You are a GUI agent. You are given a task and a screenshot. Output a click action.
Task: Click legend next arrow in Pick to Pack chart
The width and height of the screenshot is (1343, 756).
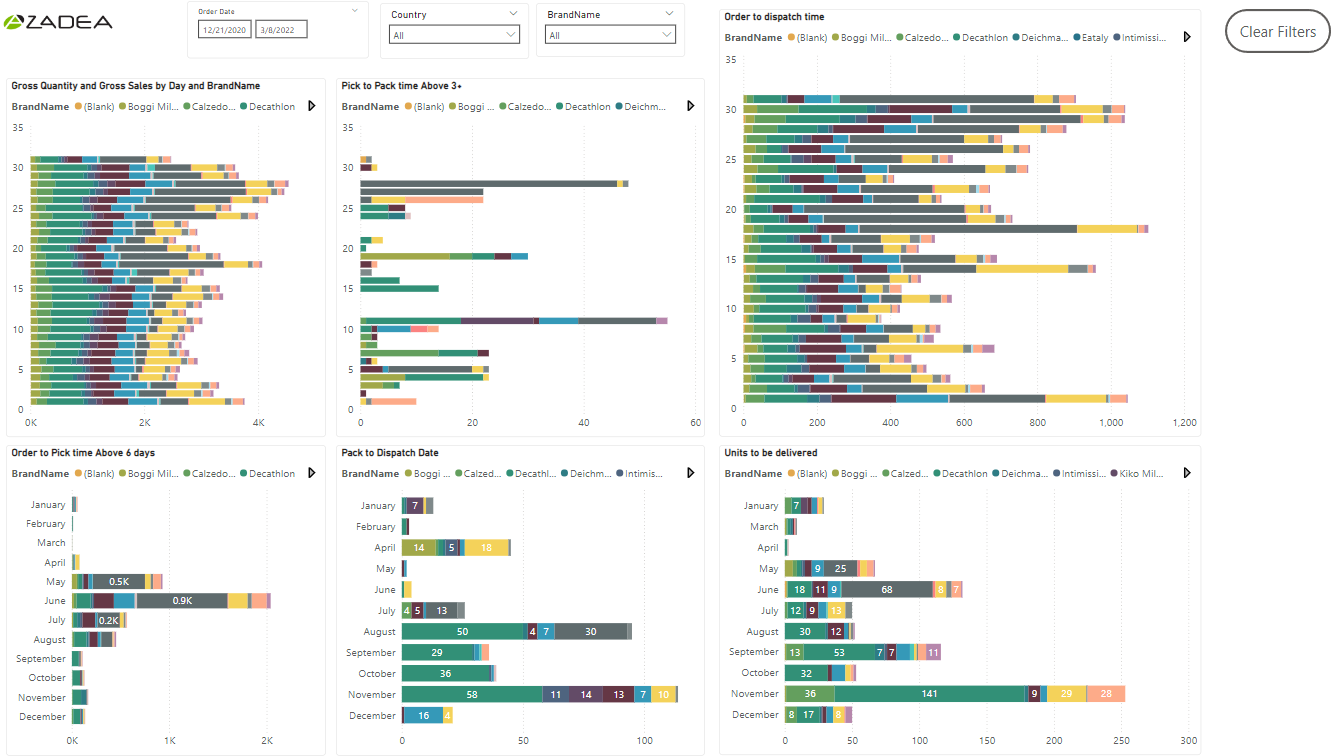[x=690, y=106]
